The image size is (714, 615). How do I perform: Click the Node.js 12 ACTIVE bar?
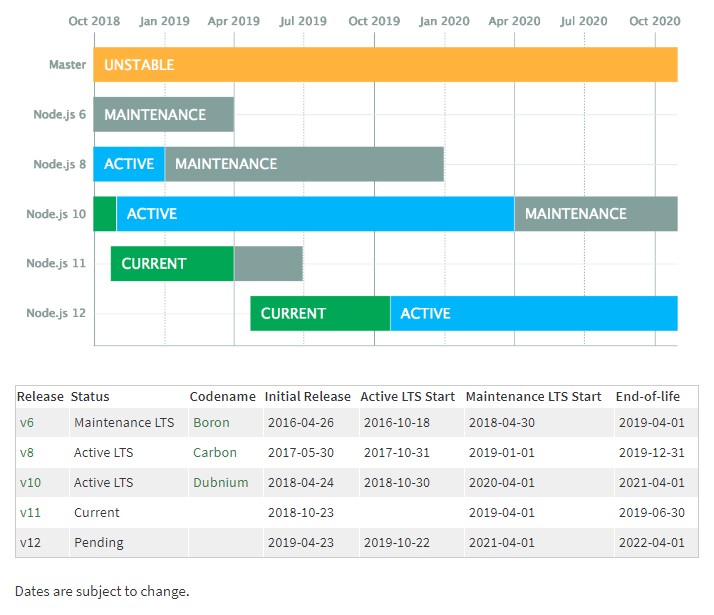click(534, 313)
